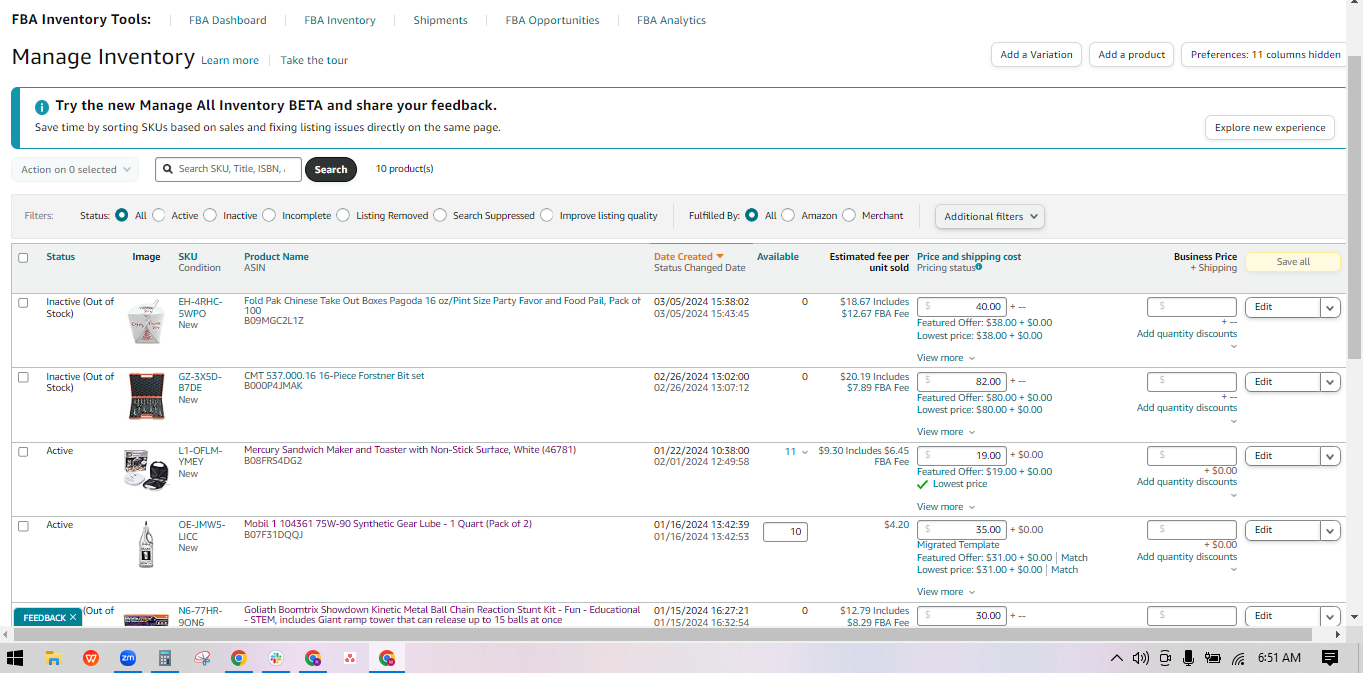
Task: Open the WPS Office taskbar icon
Action: tap(91, 658)
